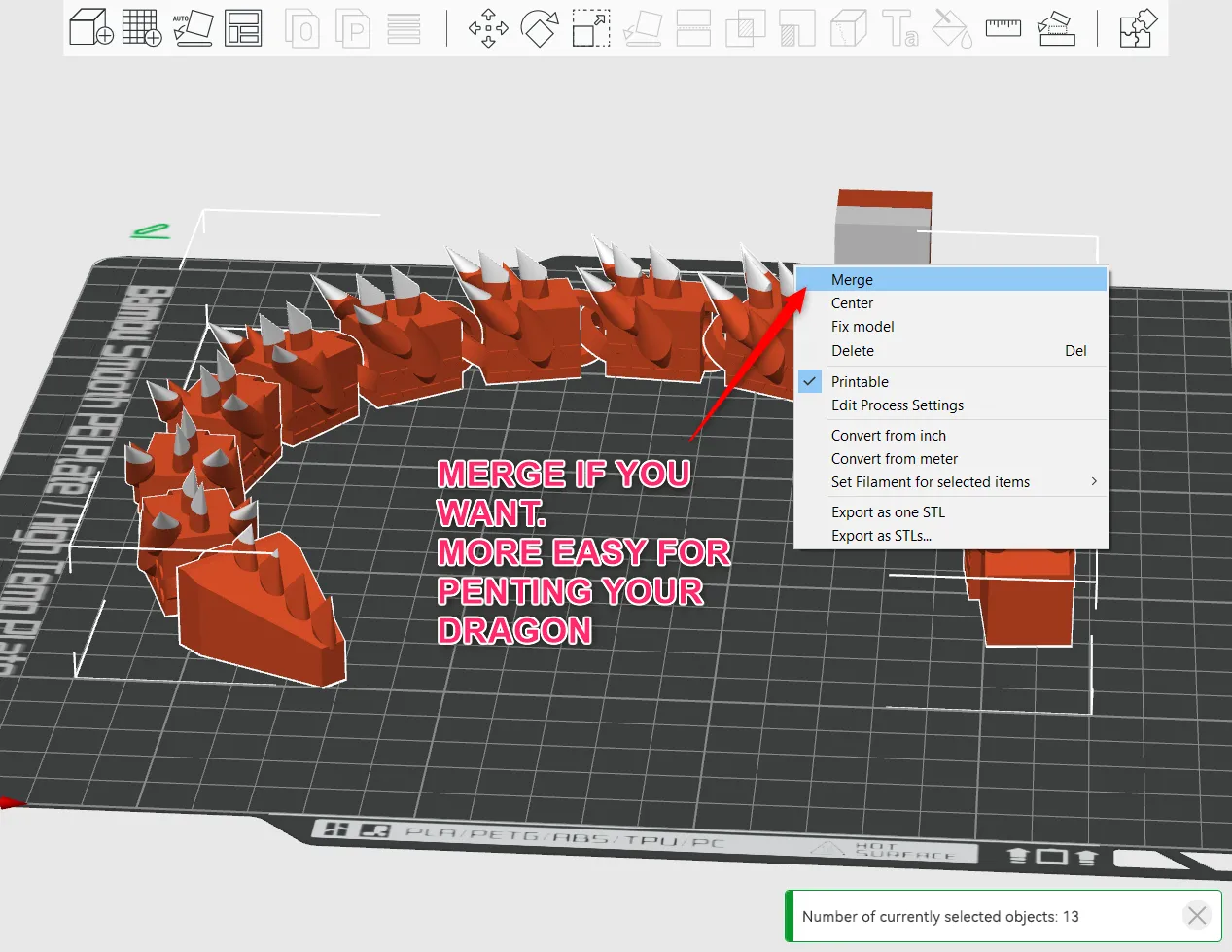1232x952 pixels.
Task: Activate the Rotate tool
Action: pos(539,28)
